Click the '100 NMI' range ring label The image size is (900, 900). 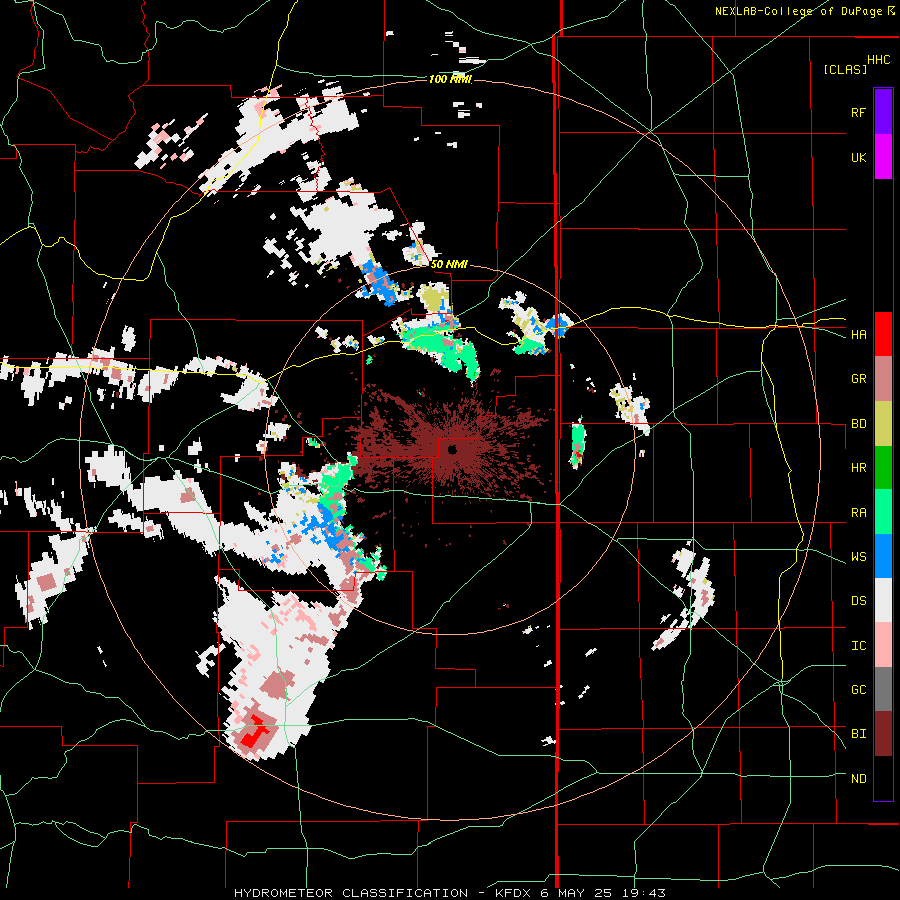450,79
